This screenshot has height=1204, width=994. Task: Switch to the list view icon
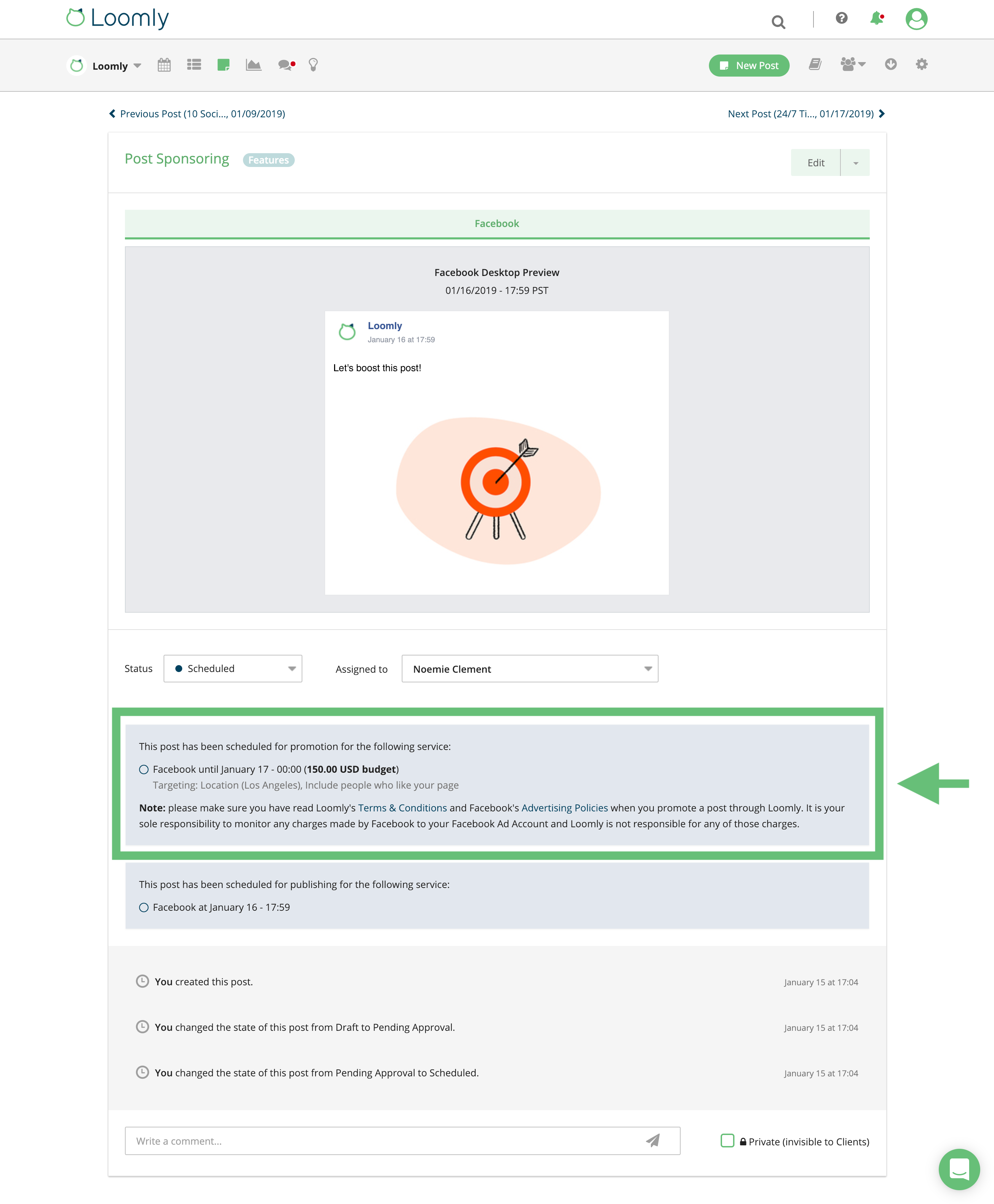[x=194, y=65]
